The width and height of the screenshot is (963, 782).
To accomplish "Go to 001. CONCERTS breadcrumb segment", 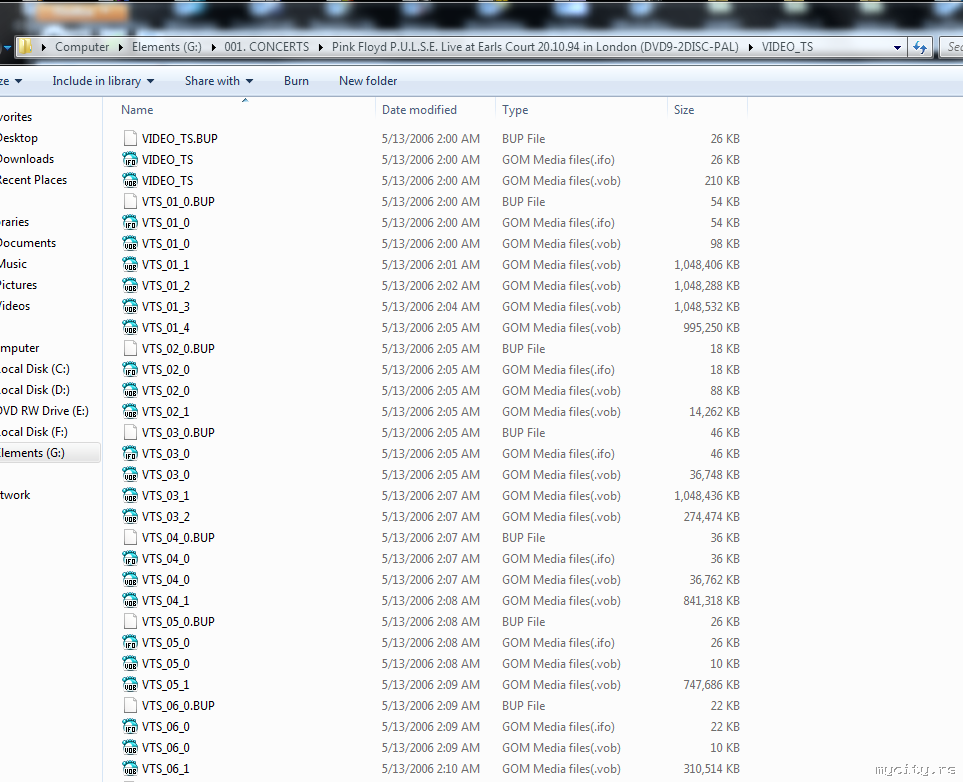I will tap(267, 47).
